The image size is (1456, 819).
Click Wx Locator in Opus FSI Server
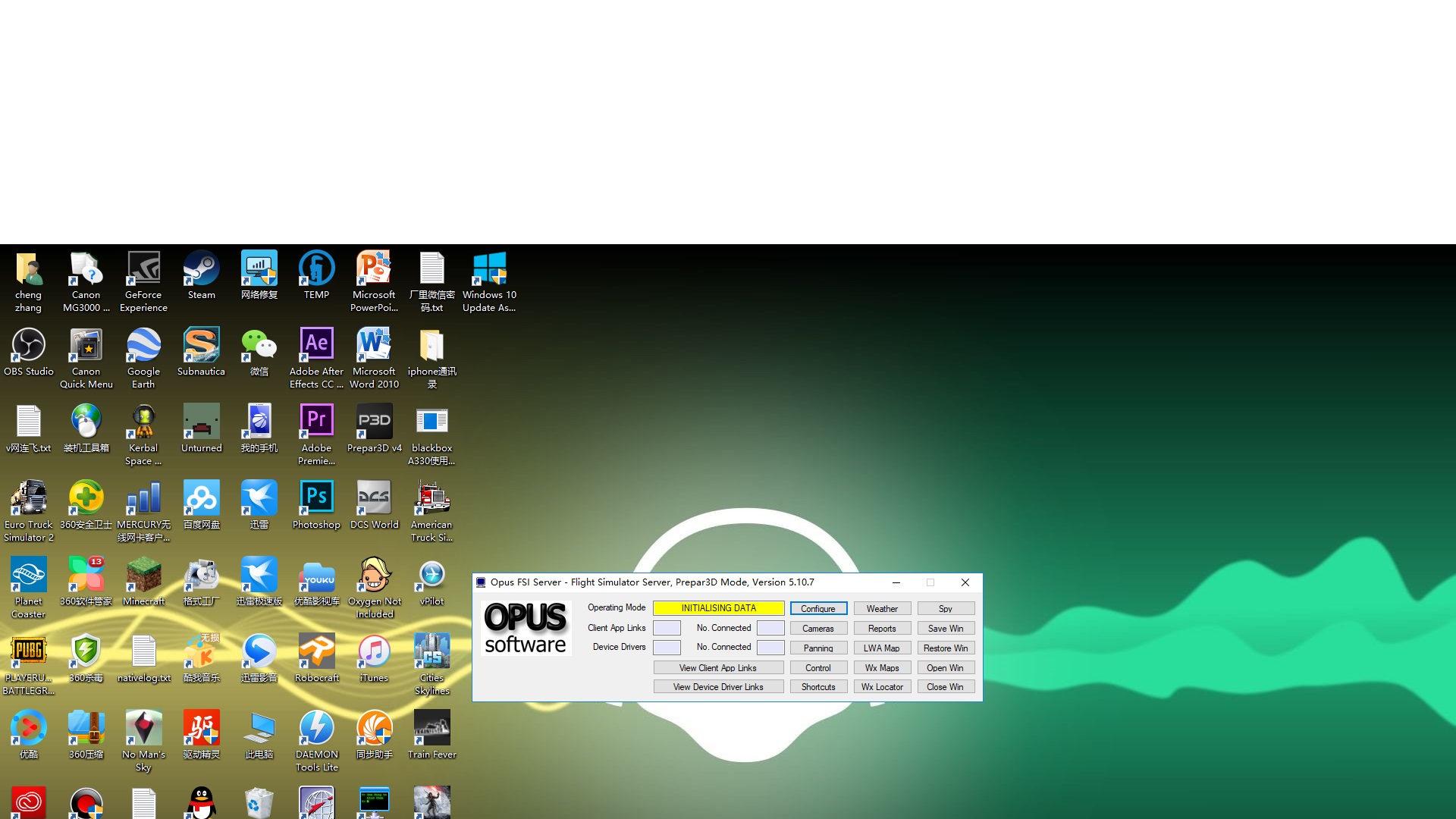pos(882,686)
